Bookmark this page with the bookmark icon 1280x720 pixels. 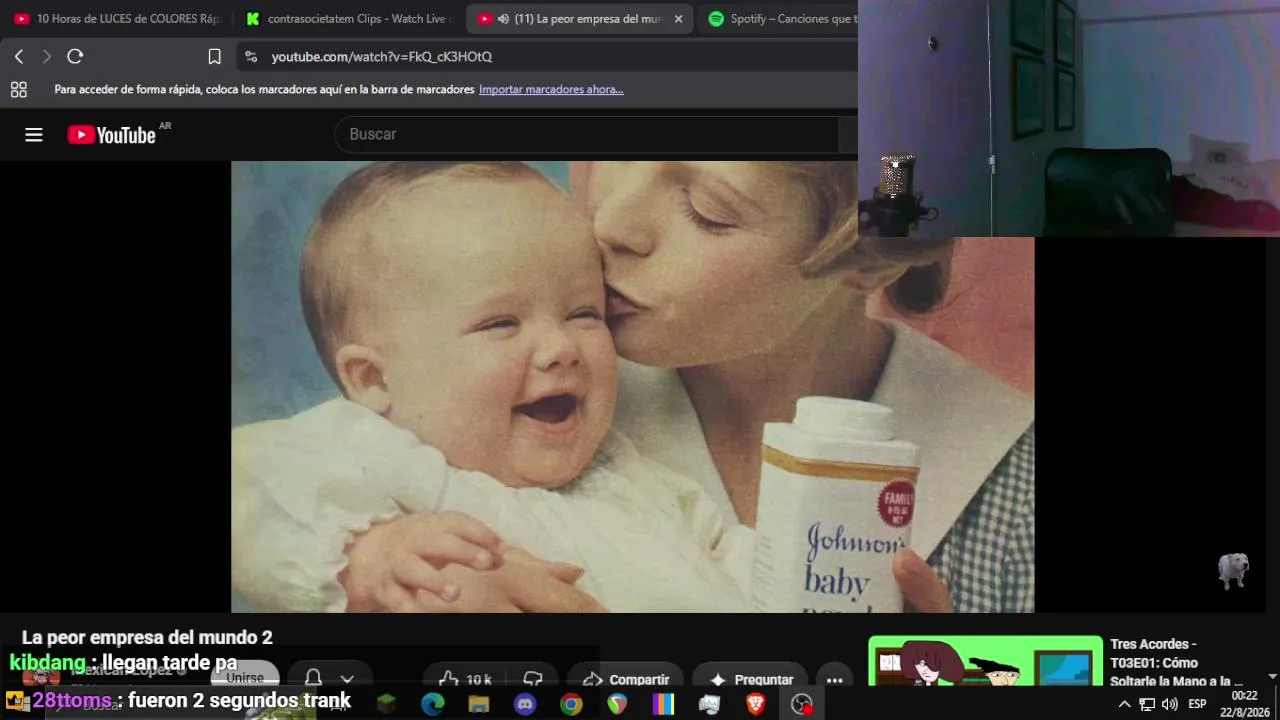pyautogui.click(x=214, y=57)
